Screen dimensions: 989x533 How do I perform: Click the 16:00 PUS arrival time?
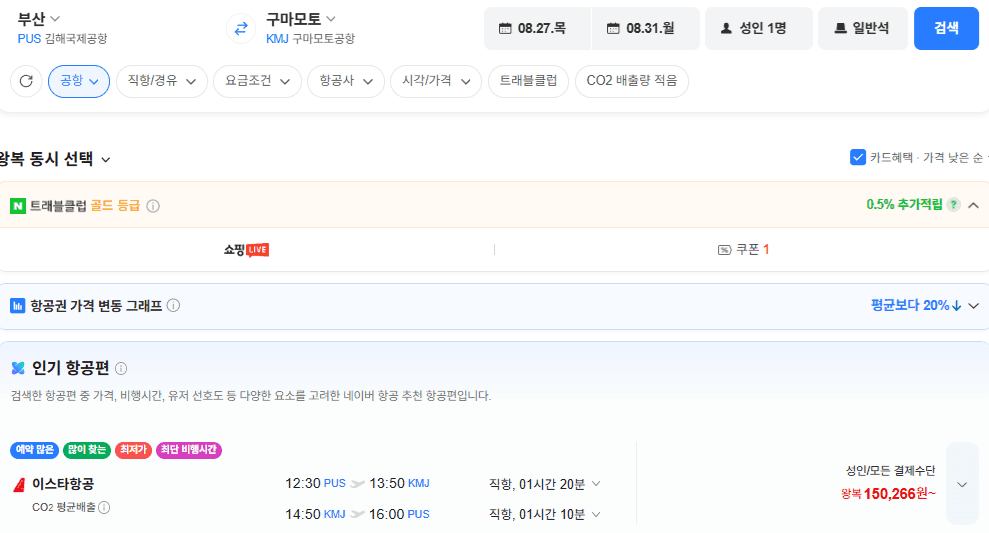(x=399, y=514)
